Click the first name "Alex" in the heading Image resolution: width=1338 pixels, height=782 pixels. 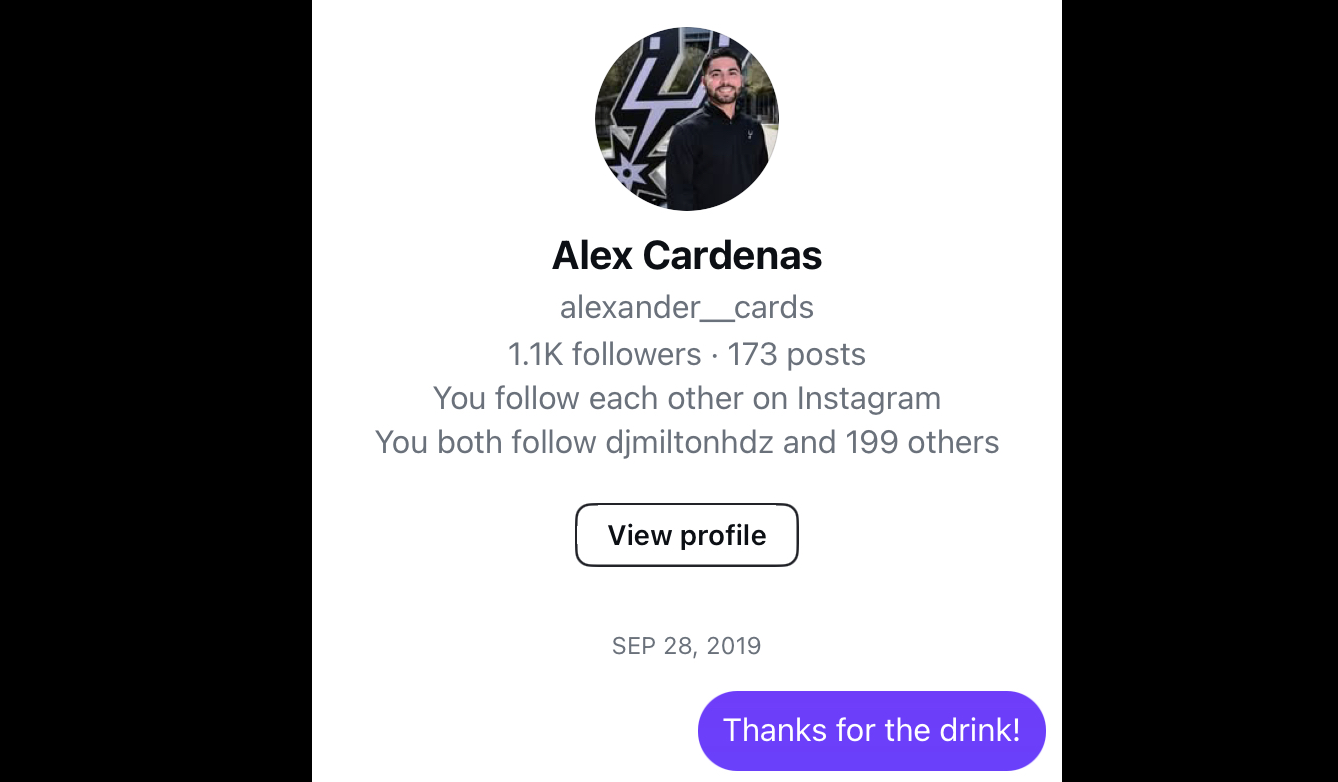(x=593, y=256)
